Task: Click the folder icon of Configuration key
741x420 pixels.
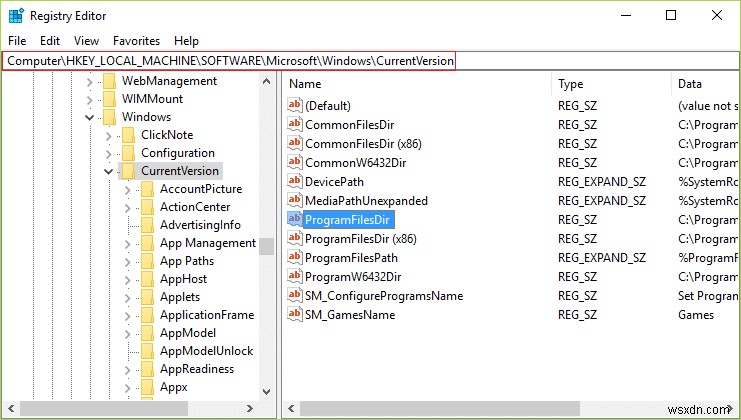Action: 129,153
